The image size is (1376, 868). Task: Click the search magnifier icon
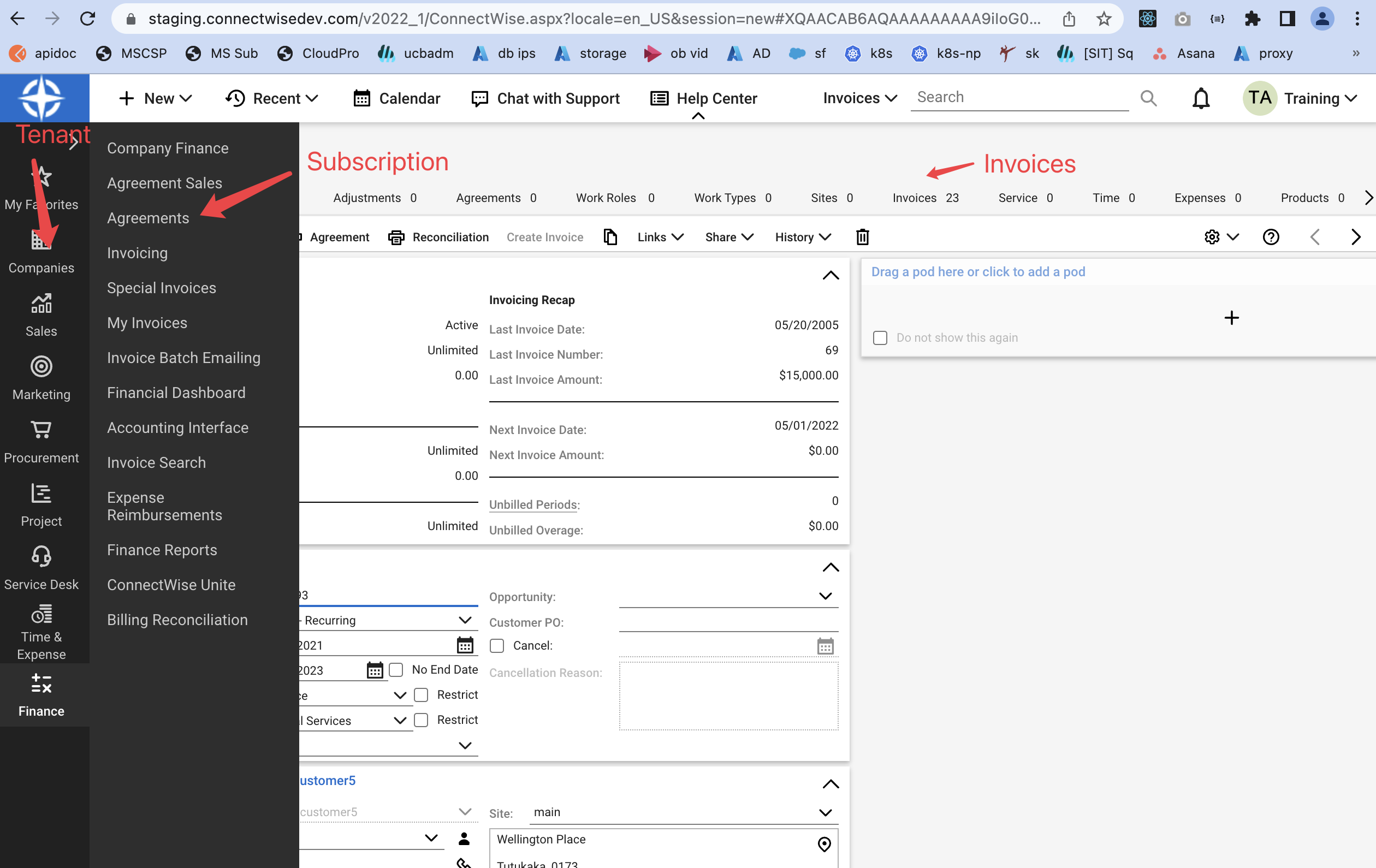(x=1148, y=98)
